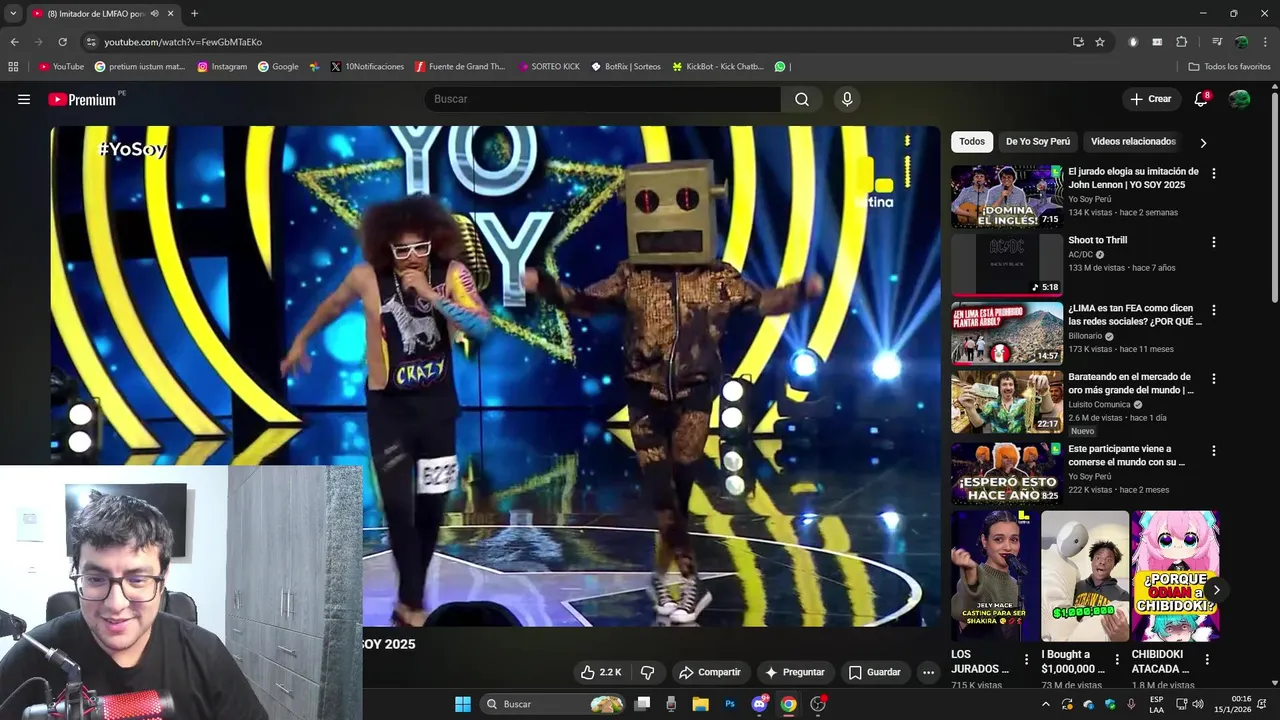Screen dimensions: 1280x720
Task: Open the YouTube bookmark
Action: (x=61, y=67)
